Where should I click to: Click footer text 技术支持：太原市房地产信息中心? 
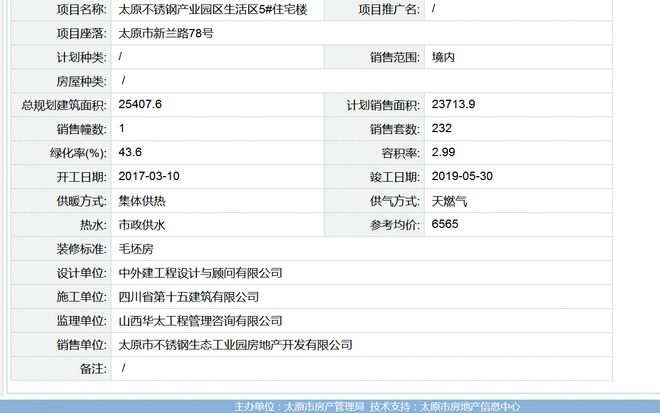(445, 407)
